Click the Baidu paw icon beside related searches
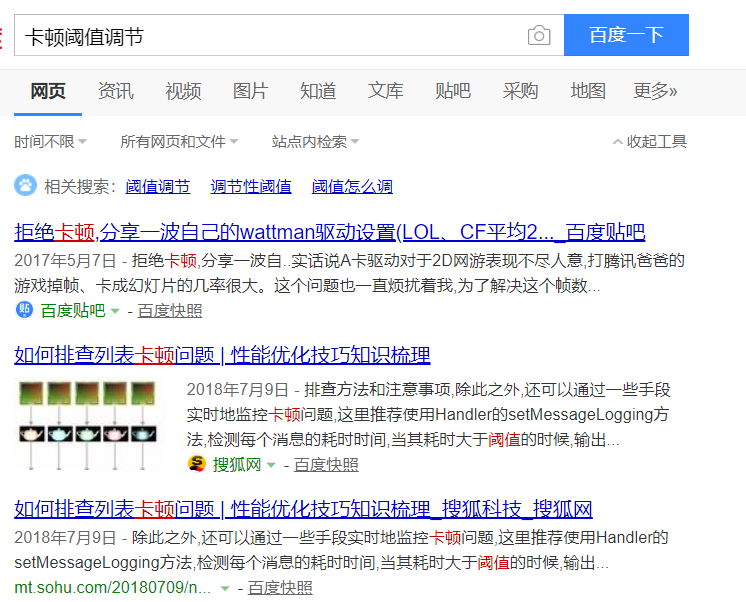 tap(24, 186)
